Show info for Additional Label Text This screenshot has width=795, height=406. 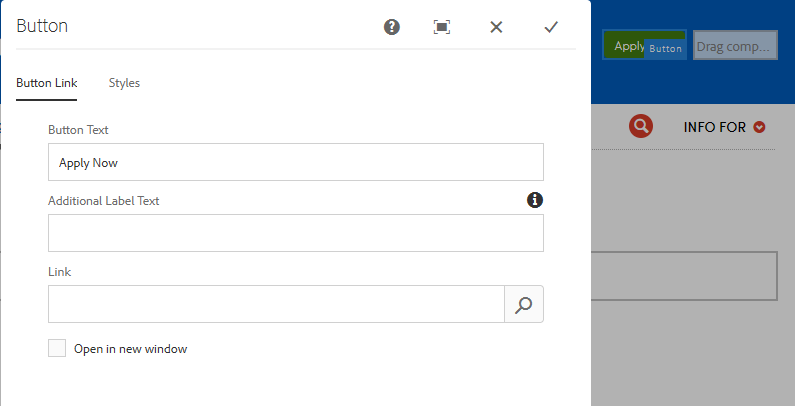pos(535,200)
